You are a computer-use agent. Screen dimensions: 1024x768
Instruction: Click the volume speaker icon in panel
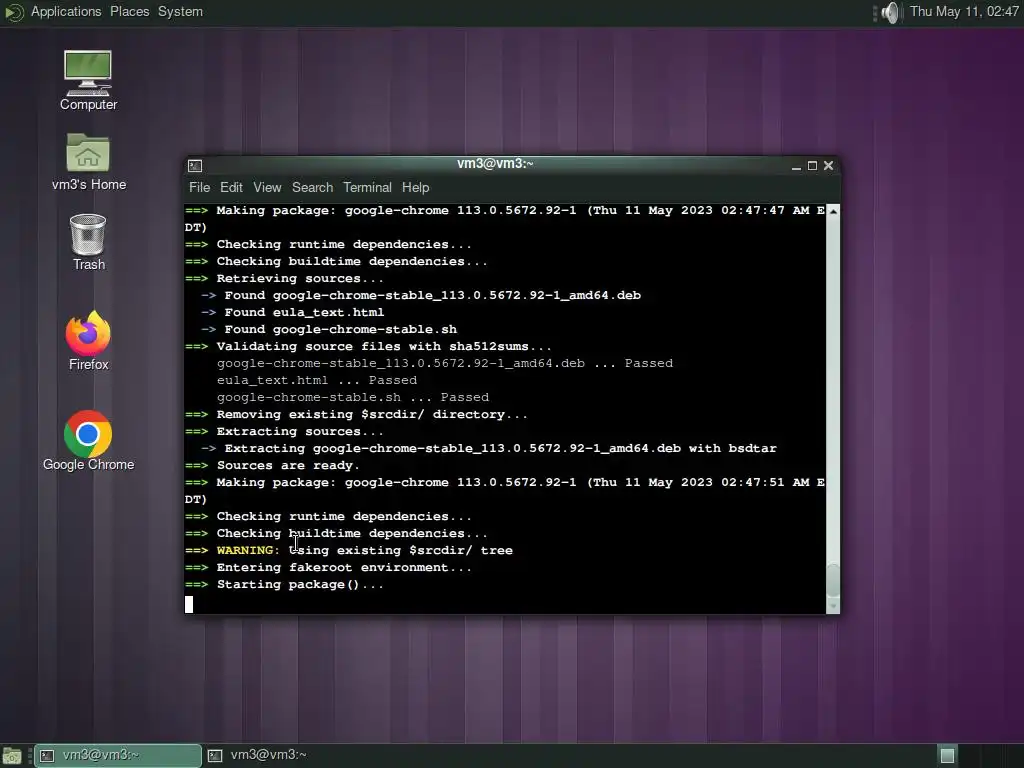tap(890, 12)
